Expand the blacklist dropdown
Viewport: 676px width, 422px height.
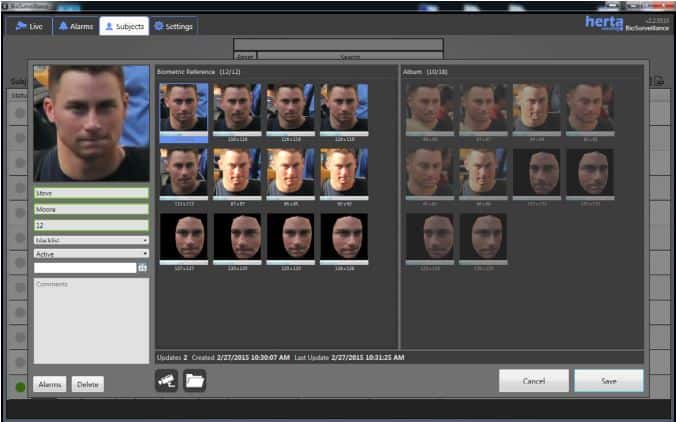pyautogui.click(x=91, y=240)
